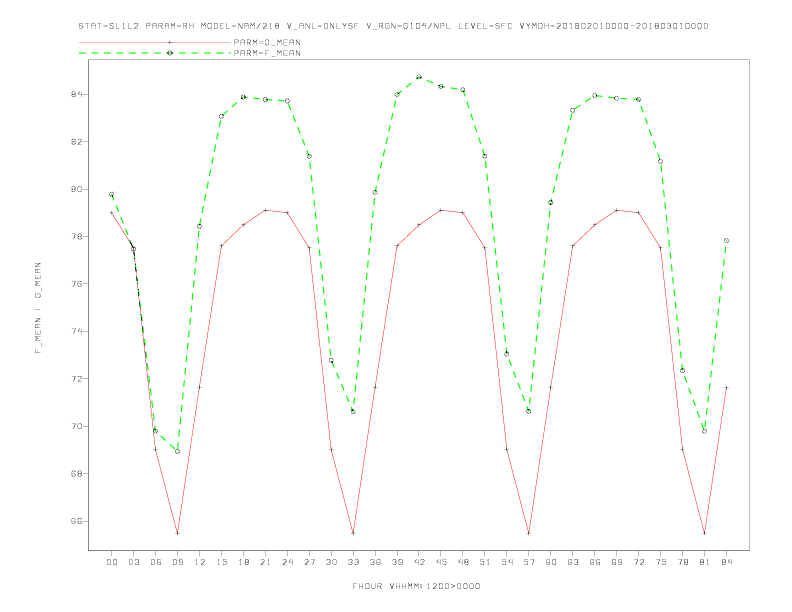
Task: Click the x-axis tick label 00
Action: (112, 562)
